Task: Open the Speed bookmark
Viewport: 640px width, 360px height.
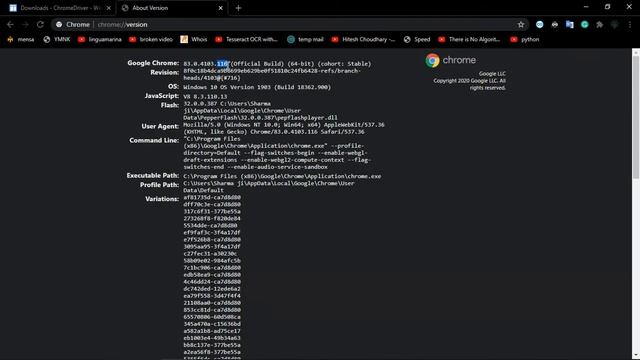Action: coord(417,40)
